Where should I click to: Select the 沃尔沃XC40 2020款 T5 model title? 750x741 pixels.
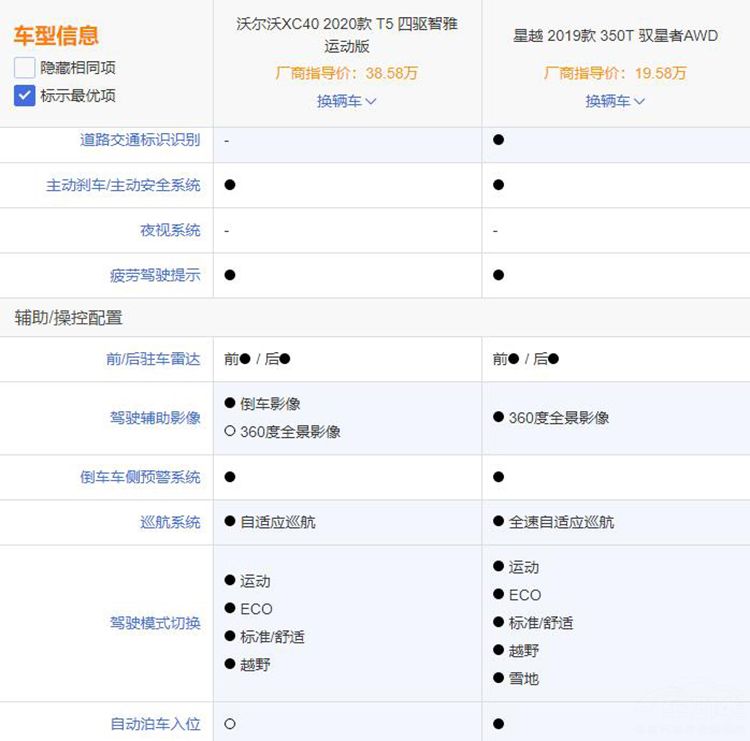click(347, 34)
